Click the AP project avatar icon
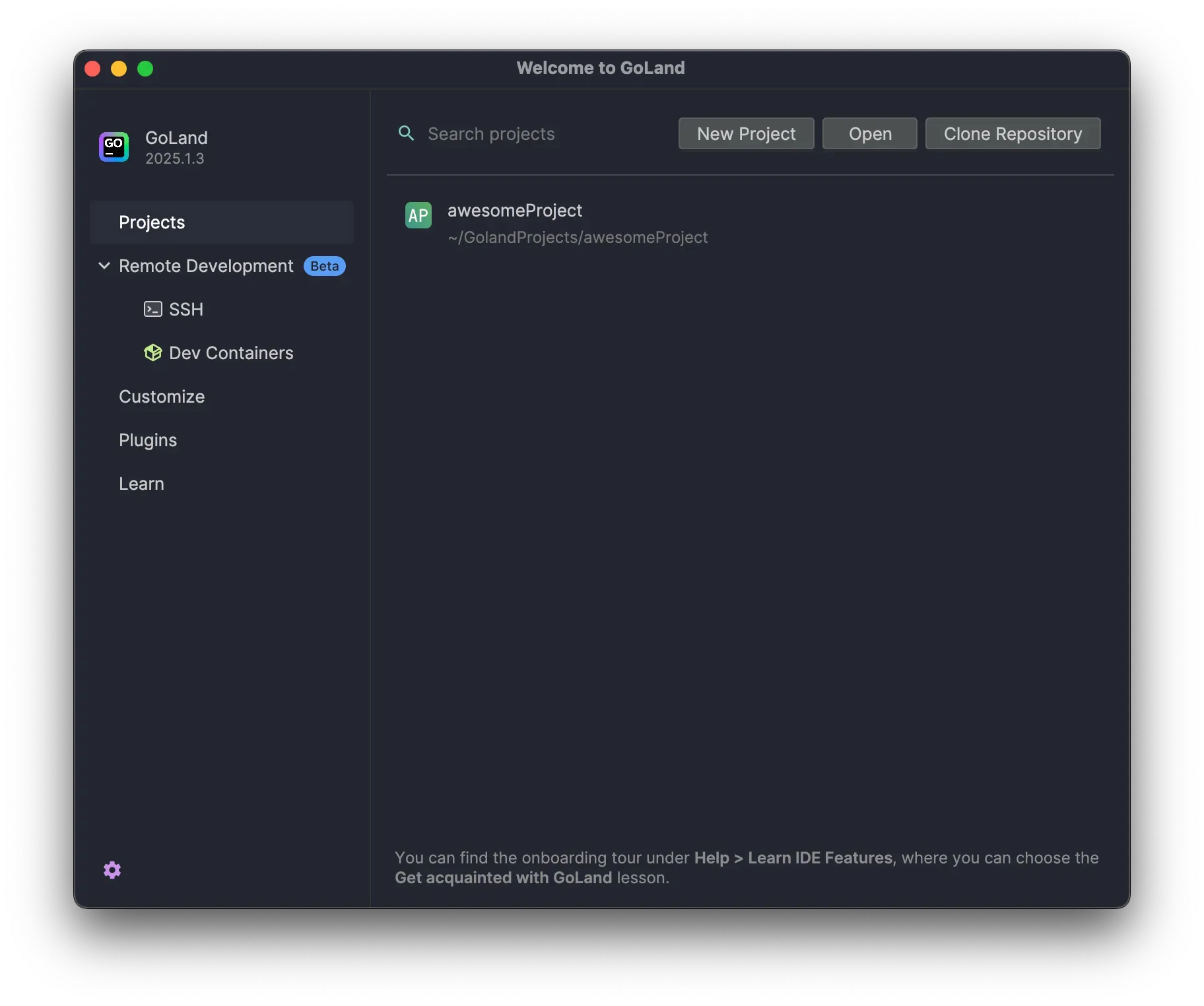 (418, 215)
